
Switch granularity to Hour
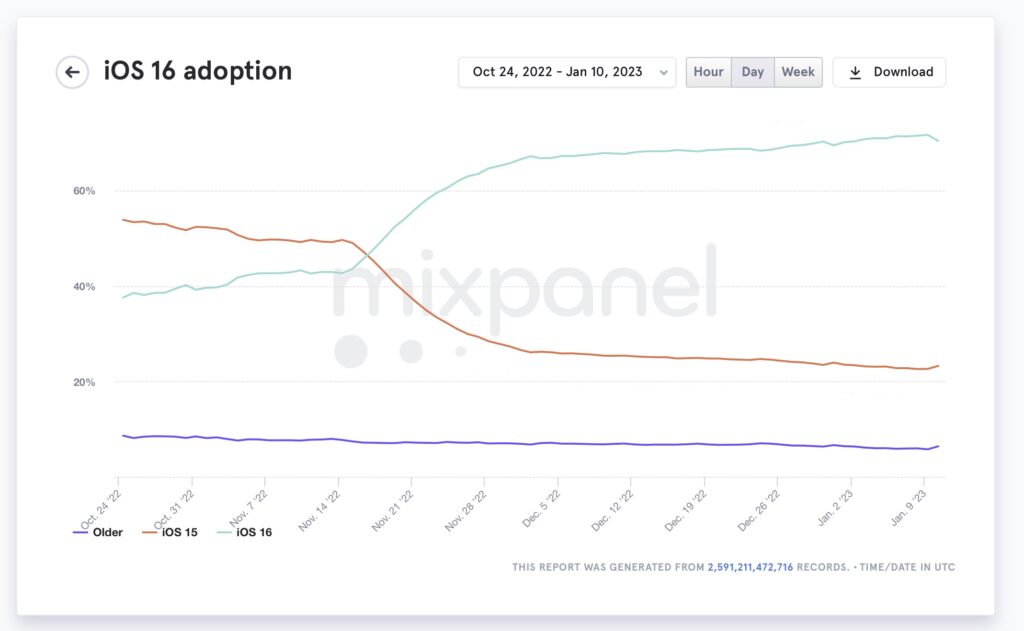tap(709, 72)
